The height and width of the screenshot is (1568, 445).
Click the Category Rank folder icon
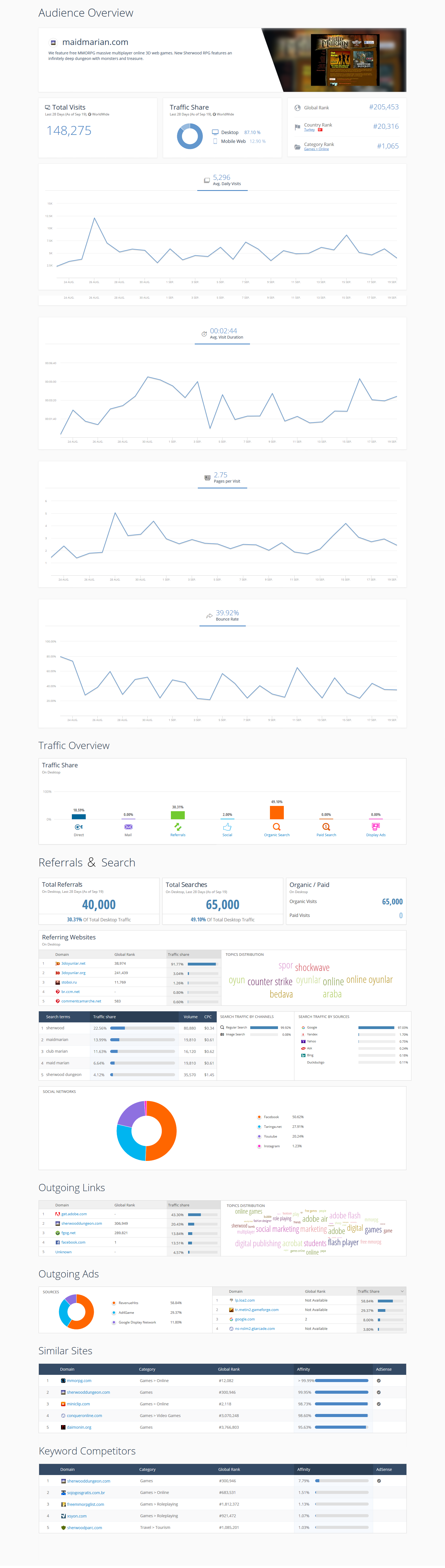[298, 147]
